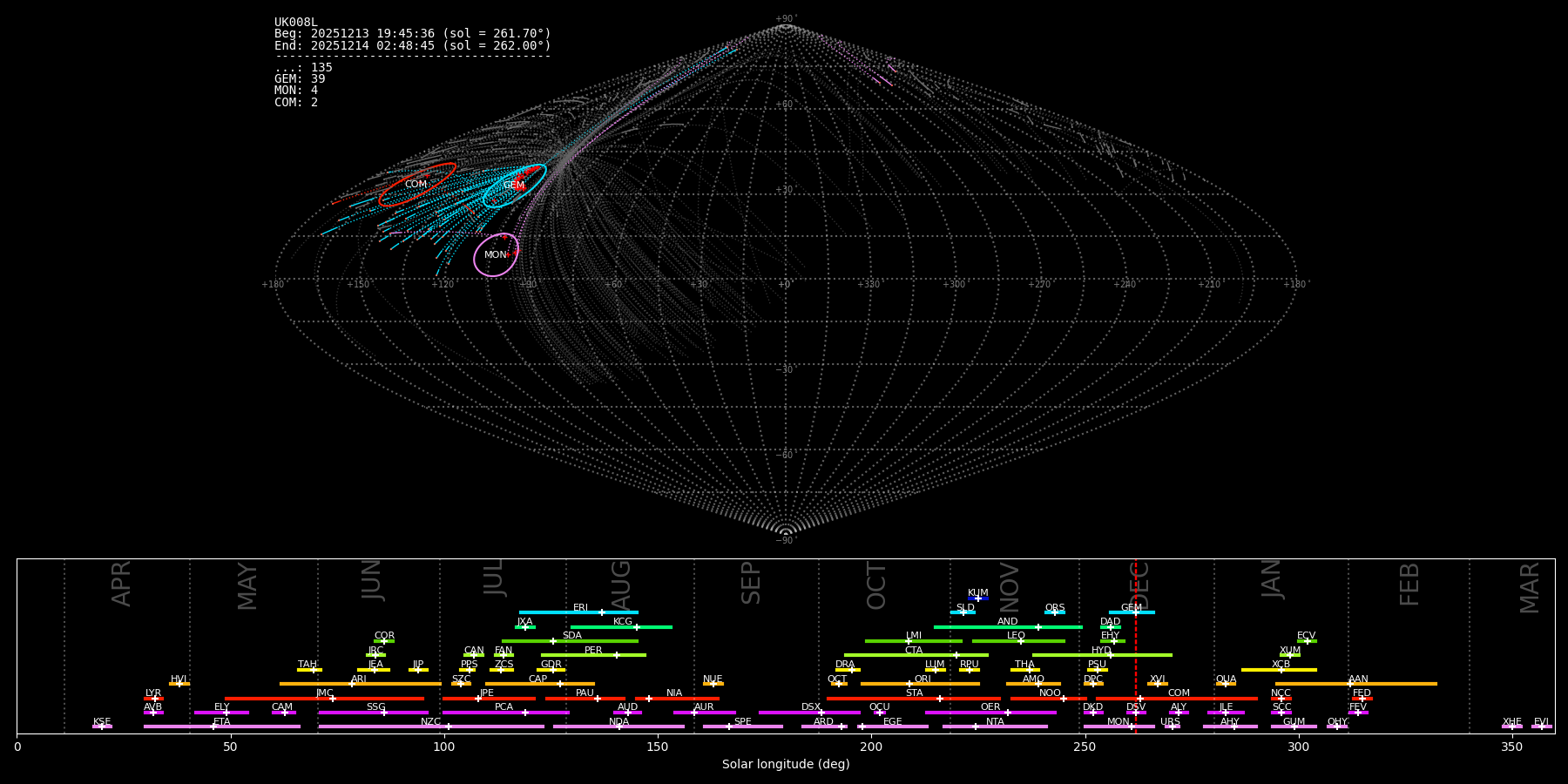1568x784 pixels.
Task: Click the ARI shower label
Action: [x=359, y=679]
